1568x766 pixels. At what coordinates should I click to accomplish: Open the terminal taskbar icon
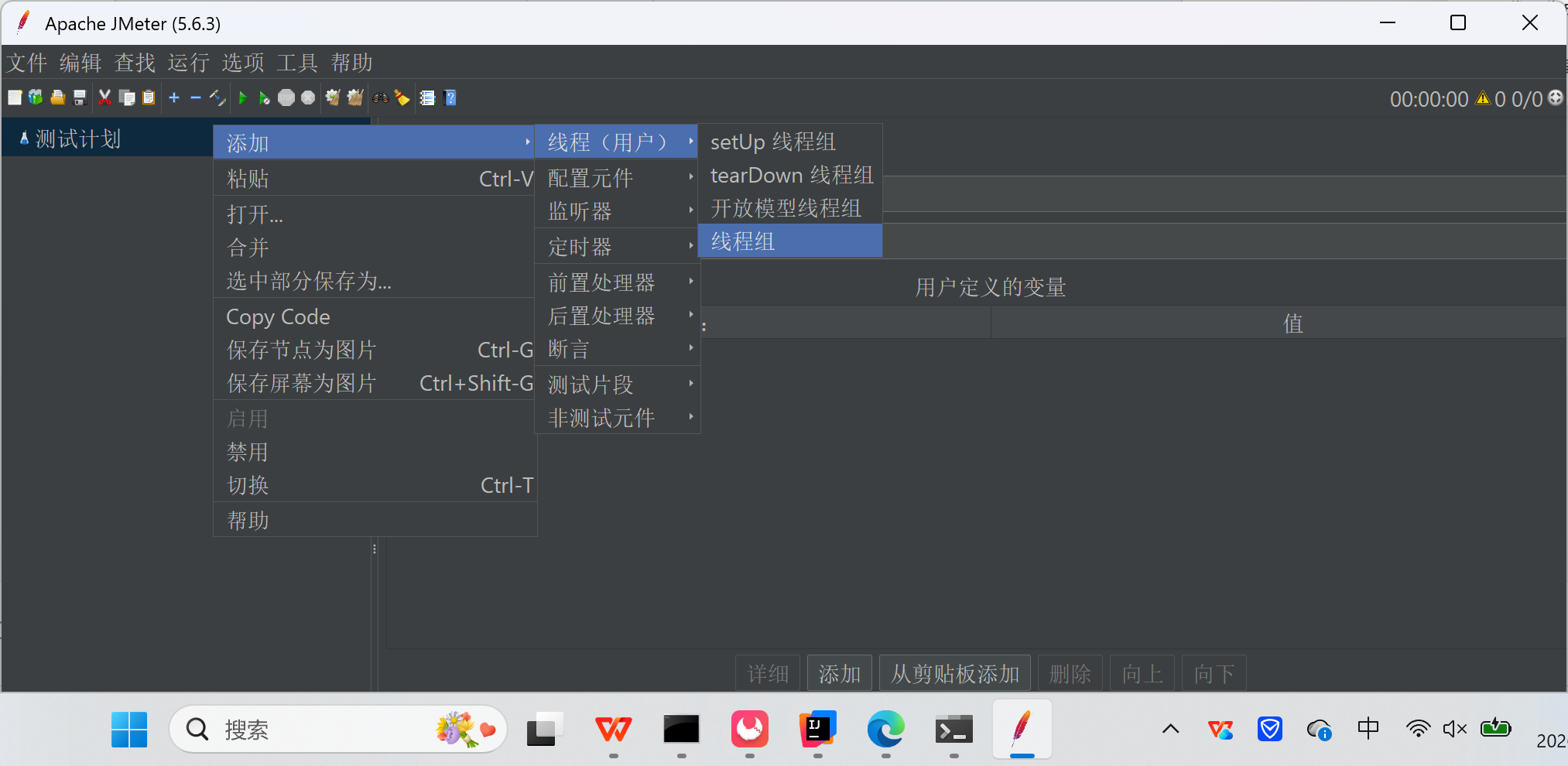(953, 730)
